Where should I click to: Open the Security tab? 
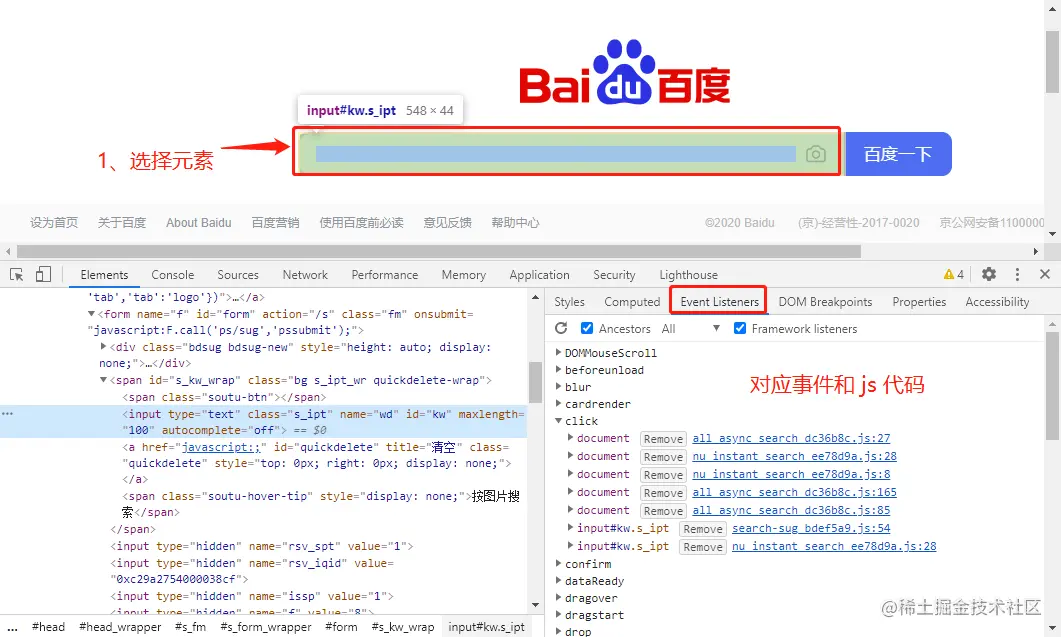[614, 275]
